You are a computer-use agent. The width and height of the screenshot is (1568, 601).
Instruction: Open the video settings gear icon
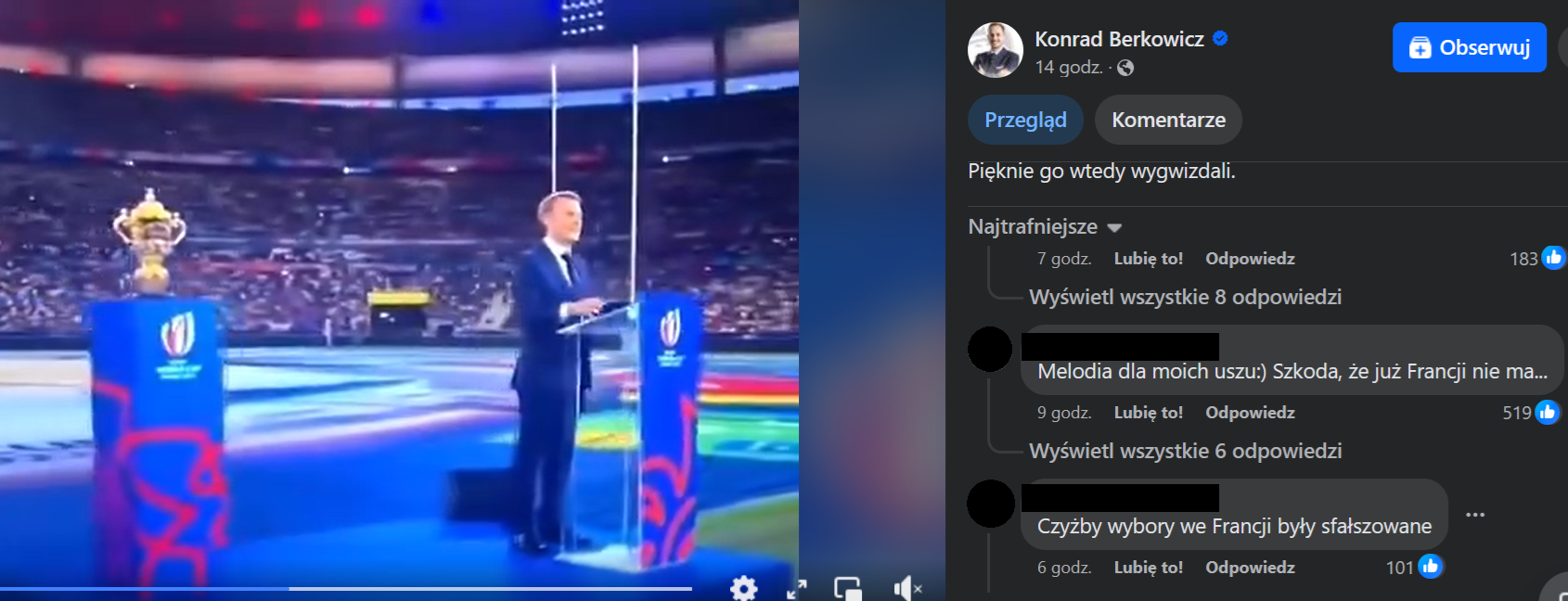(743, 588)
